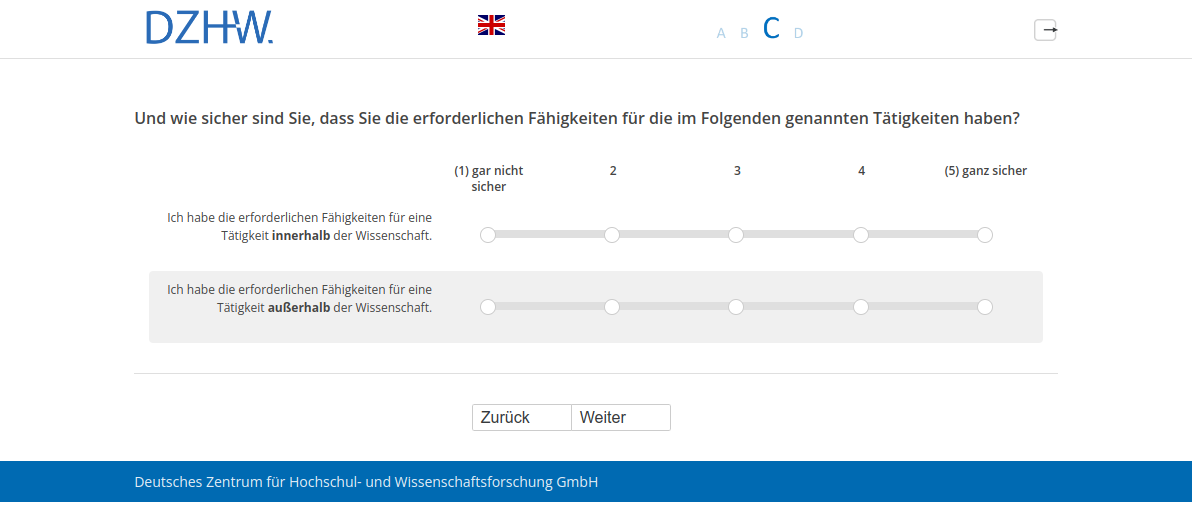Go to section B in progress indicator

pyautogui.click(x=744, y=33)
